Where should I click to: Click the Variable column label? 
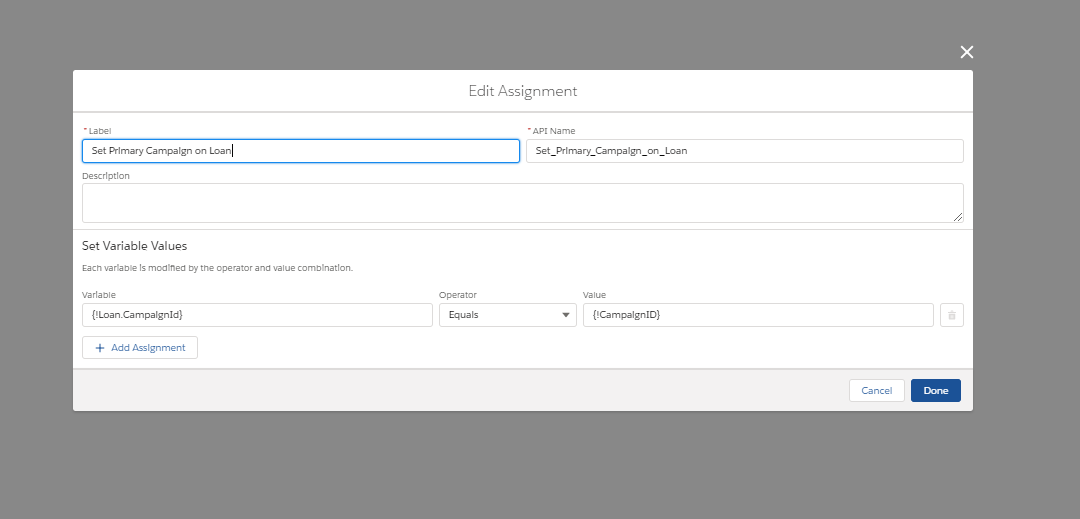(99, 295)
